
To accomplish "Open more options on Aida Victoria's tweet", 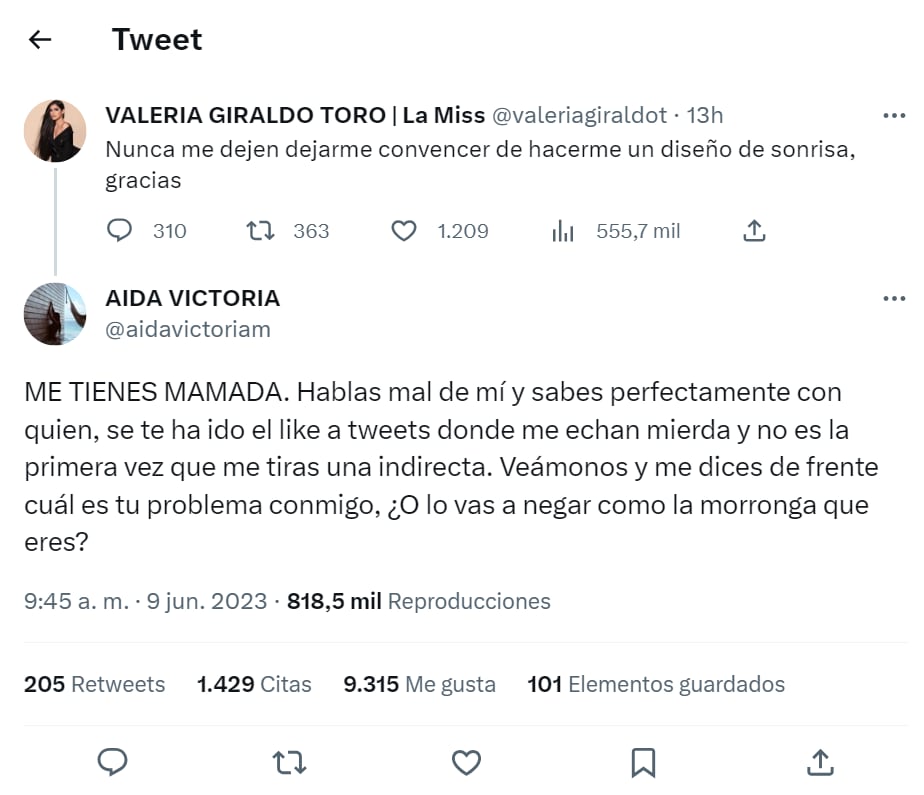I will pos(893,299).
